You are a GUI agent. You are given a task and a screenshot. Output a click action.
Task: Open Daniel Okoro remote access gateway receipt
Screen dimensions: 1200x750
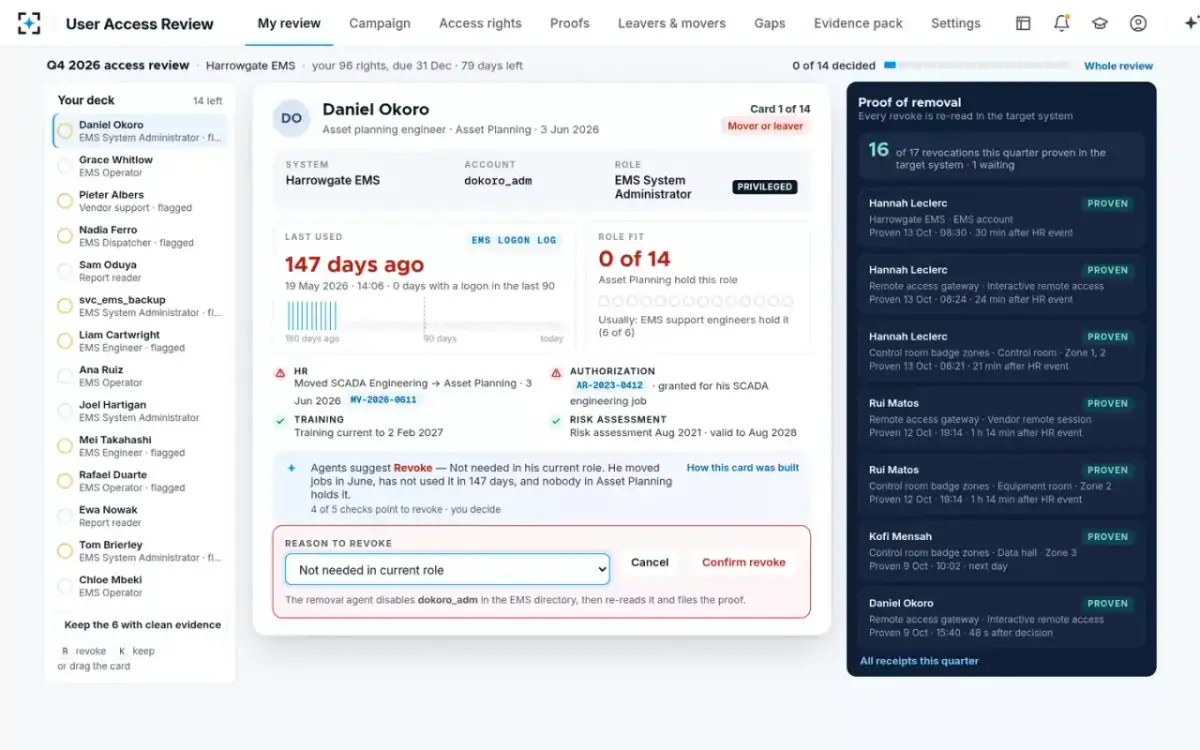(x=1001, y=617)
